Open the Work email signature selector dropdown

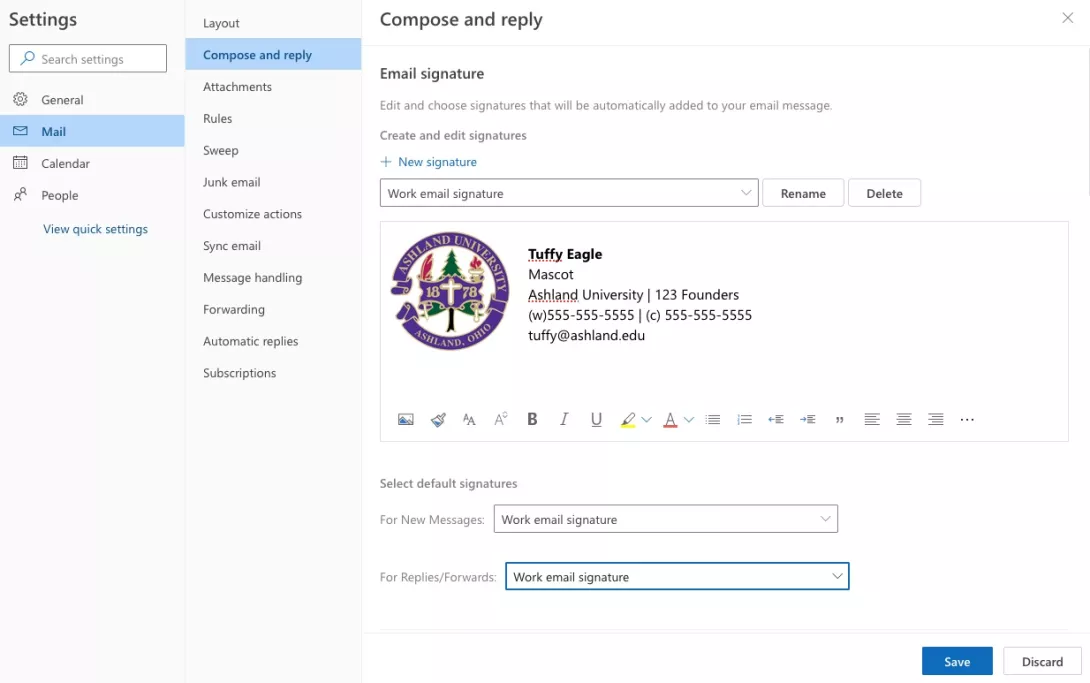pyautogui.click(x=569, y=193)
